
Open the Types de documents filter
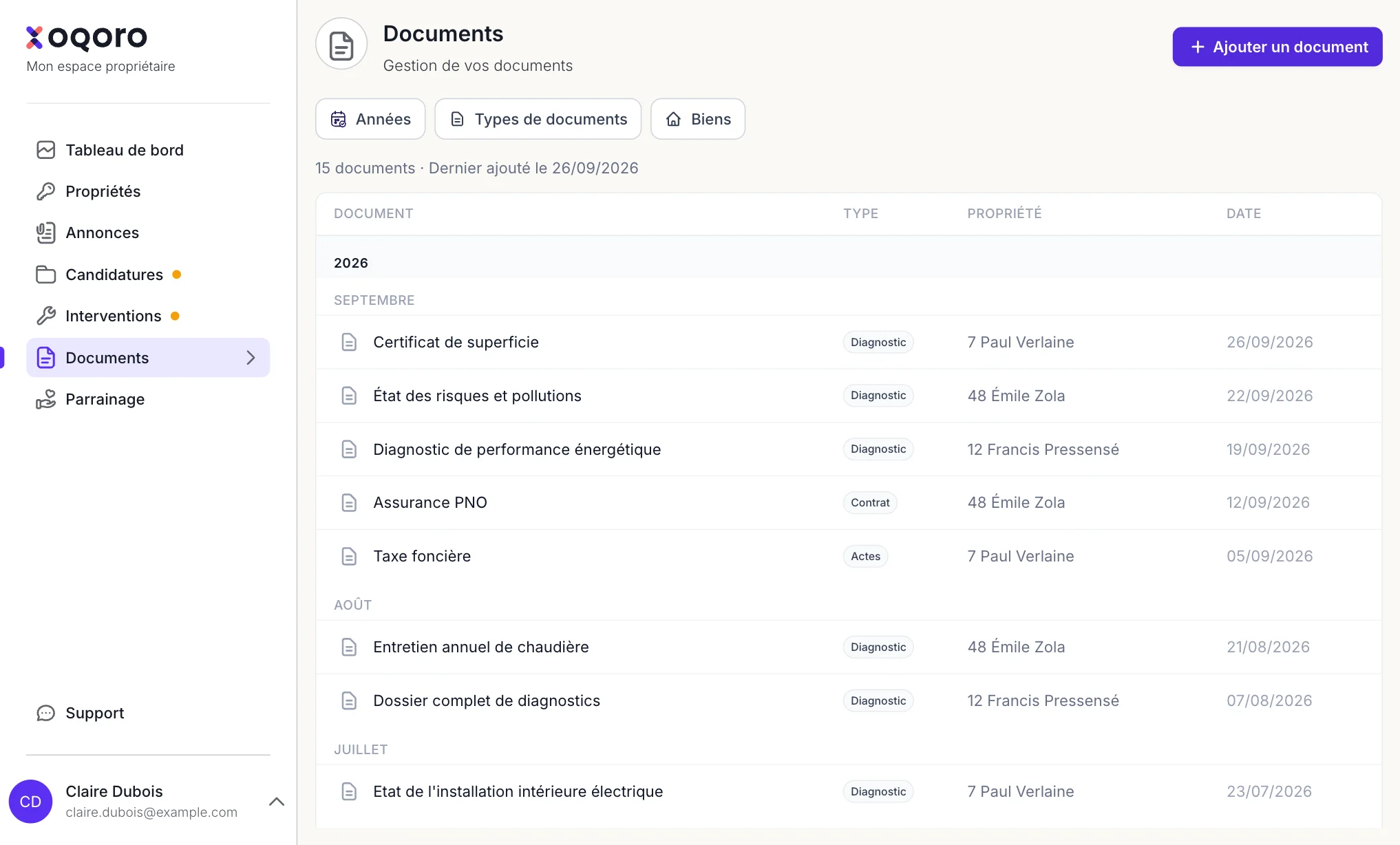click(x=538, y=119)
